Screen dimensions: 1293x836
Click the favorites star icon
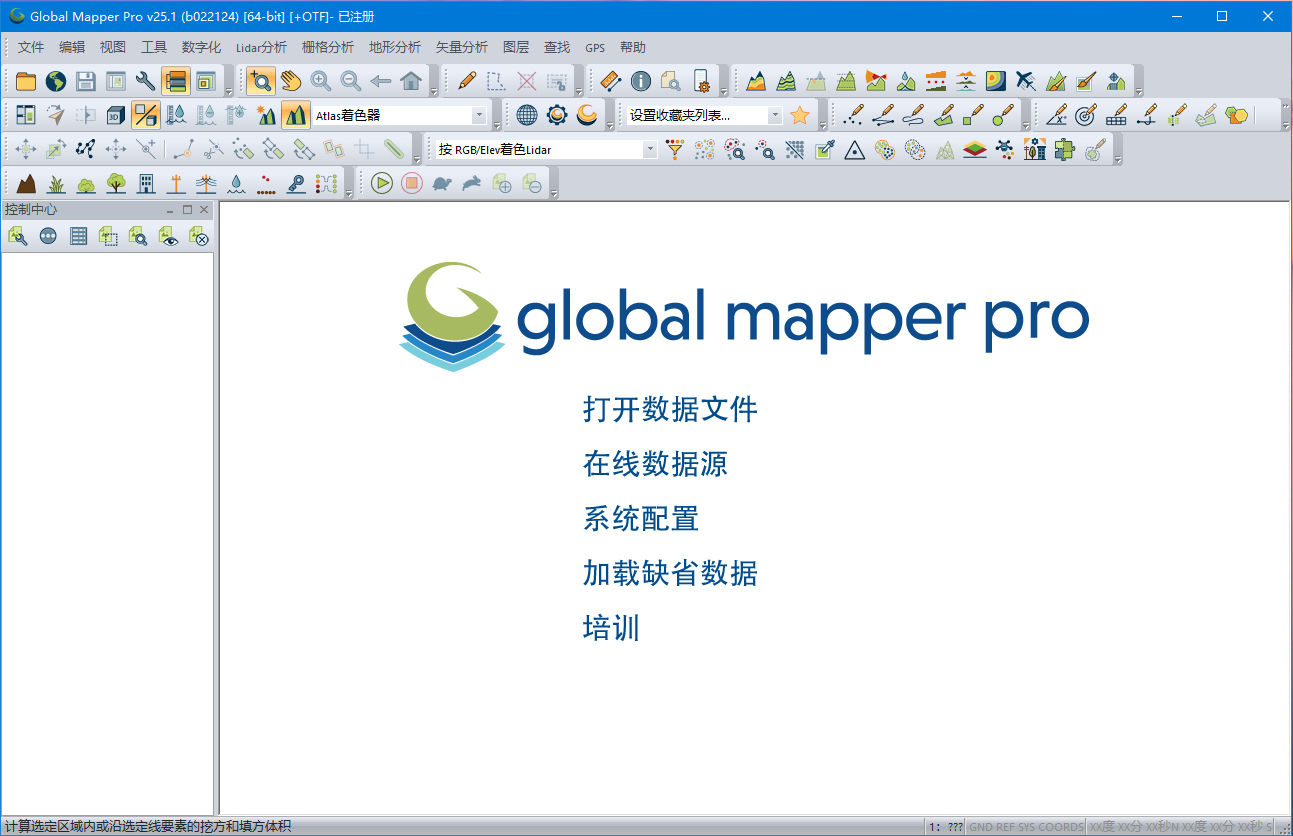[799, 115]
